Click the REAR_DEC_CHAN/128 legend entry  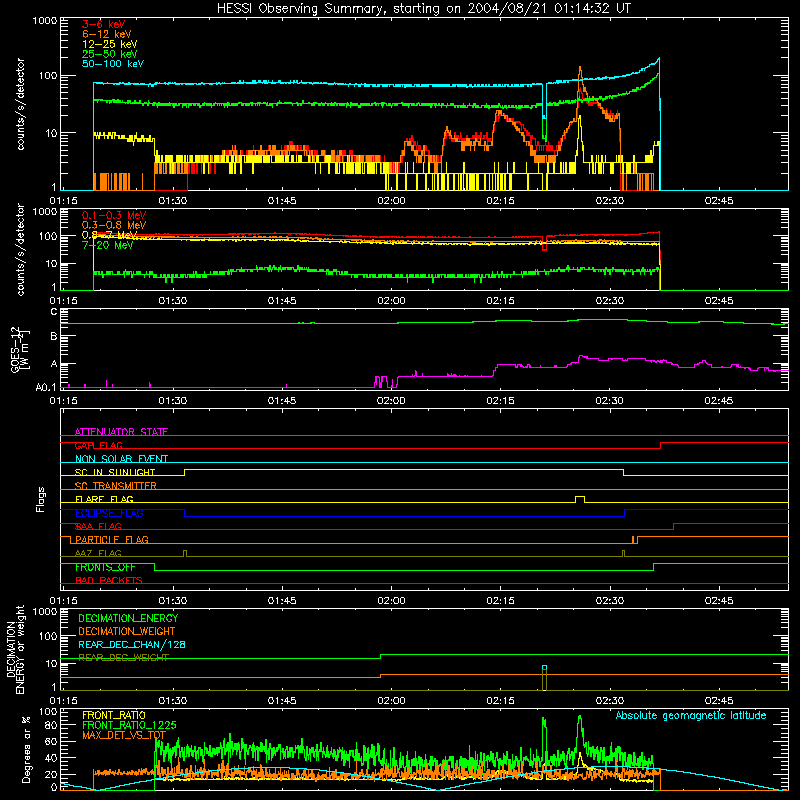point(132,645)
